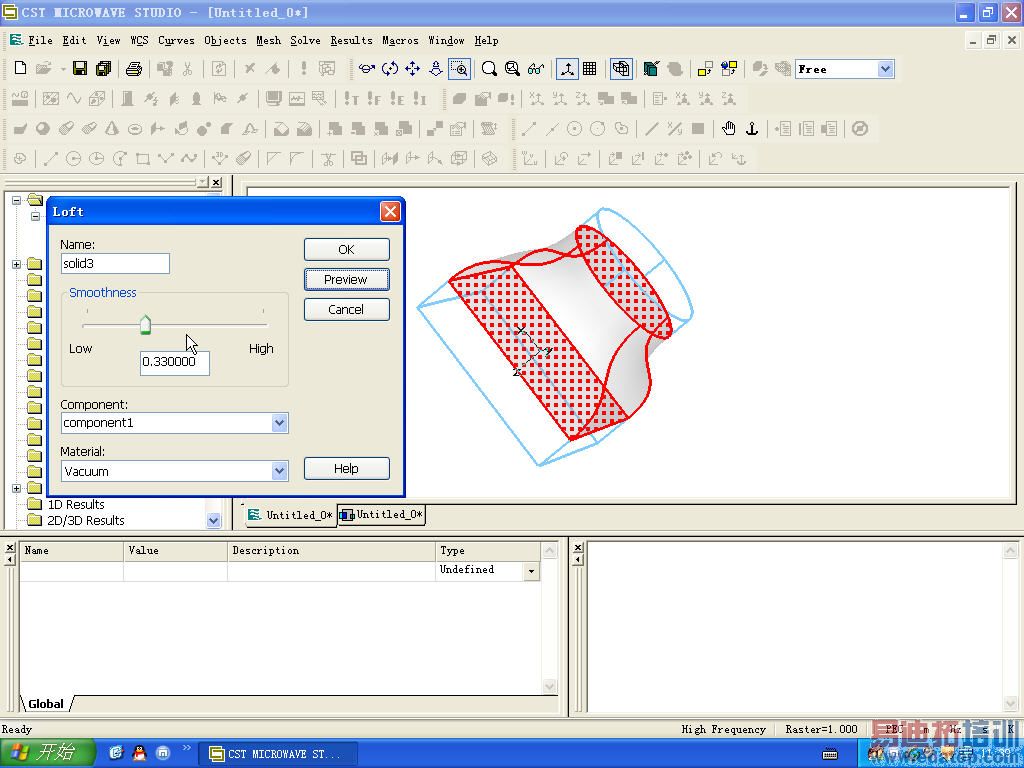
Task: Toggle the zoom window mode button
Action: 460,69
